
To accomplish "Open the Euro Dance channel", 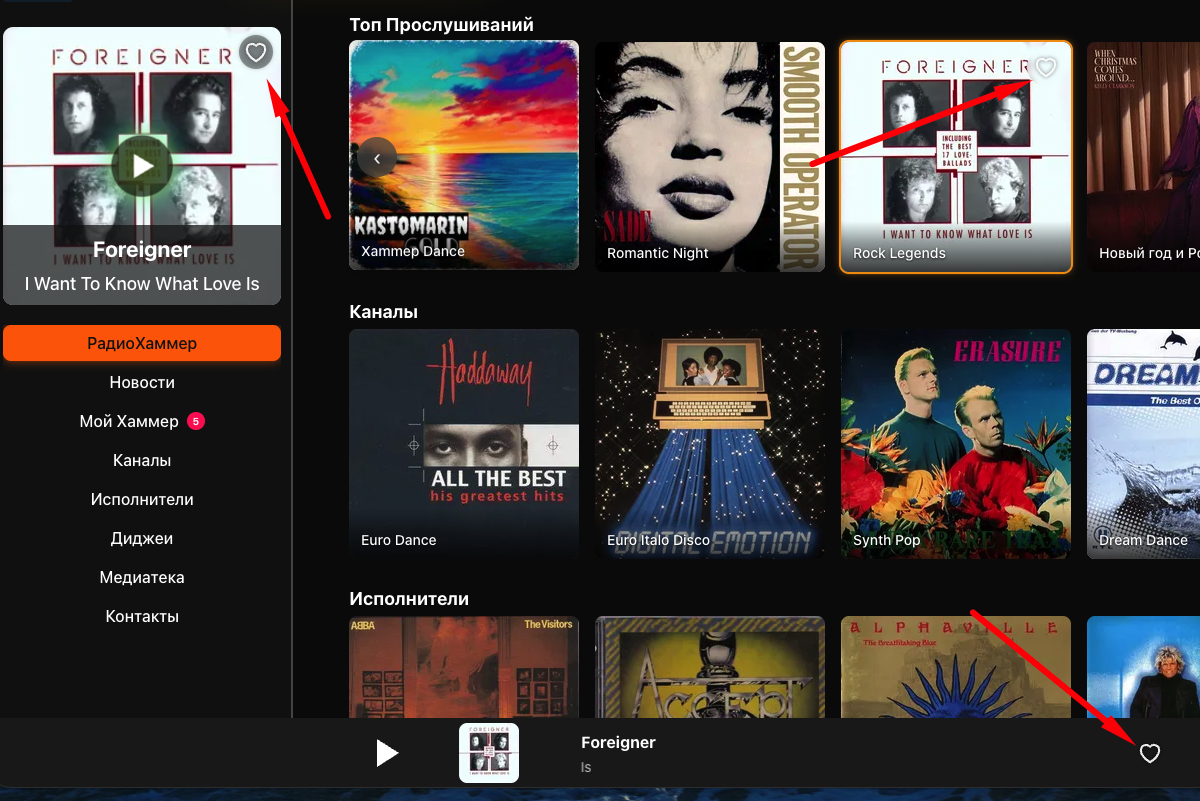I will tap(464, 444).
